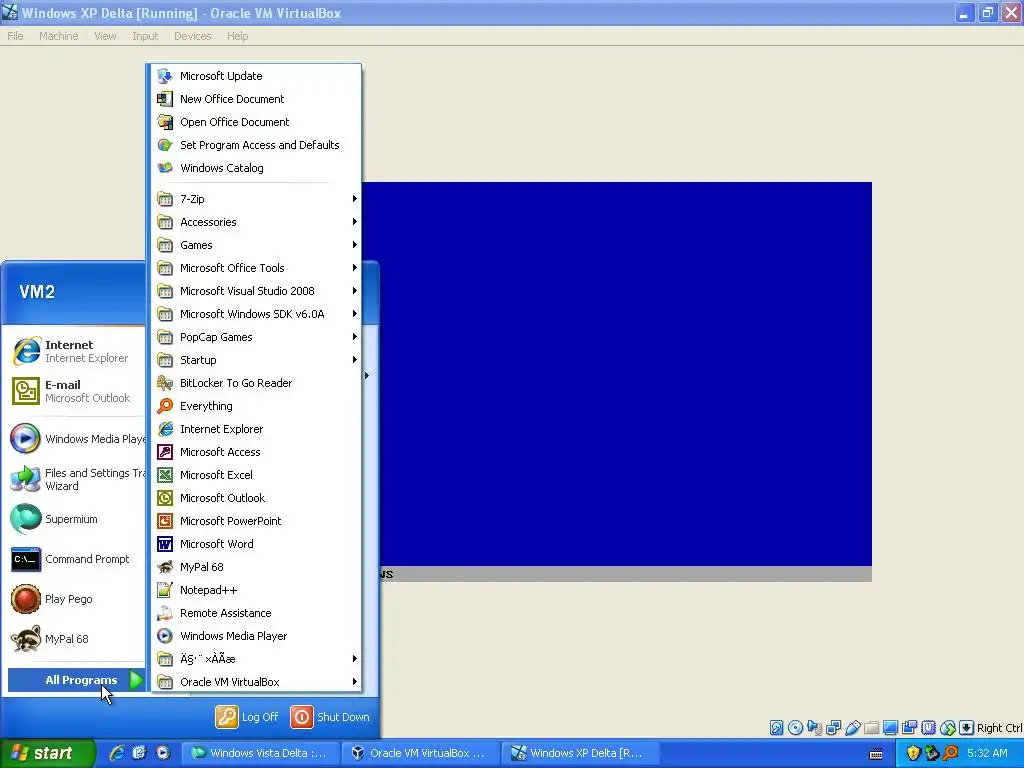The image size is (1024, 768).
Task: Launch Notepad++
Action: pos(256,590)
